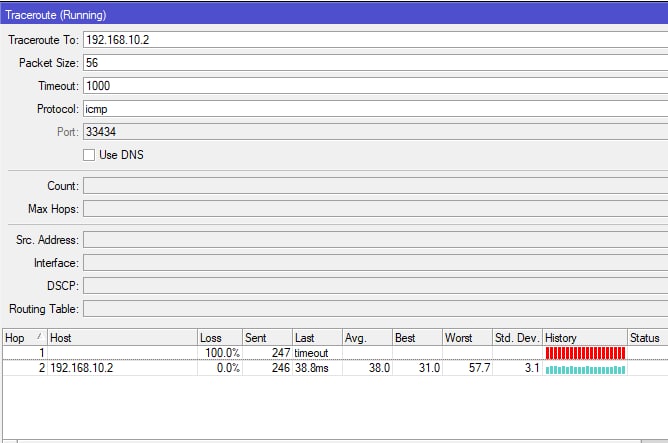Pick the Routing Table field
The image size is (668, 443).
(x=375, y=309)
